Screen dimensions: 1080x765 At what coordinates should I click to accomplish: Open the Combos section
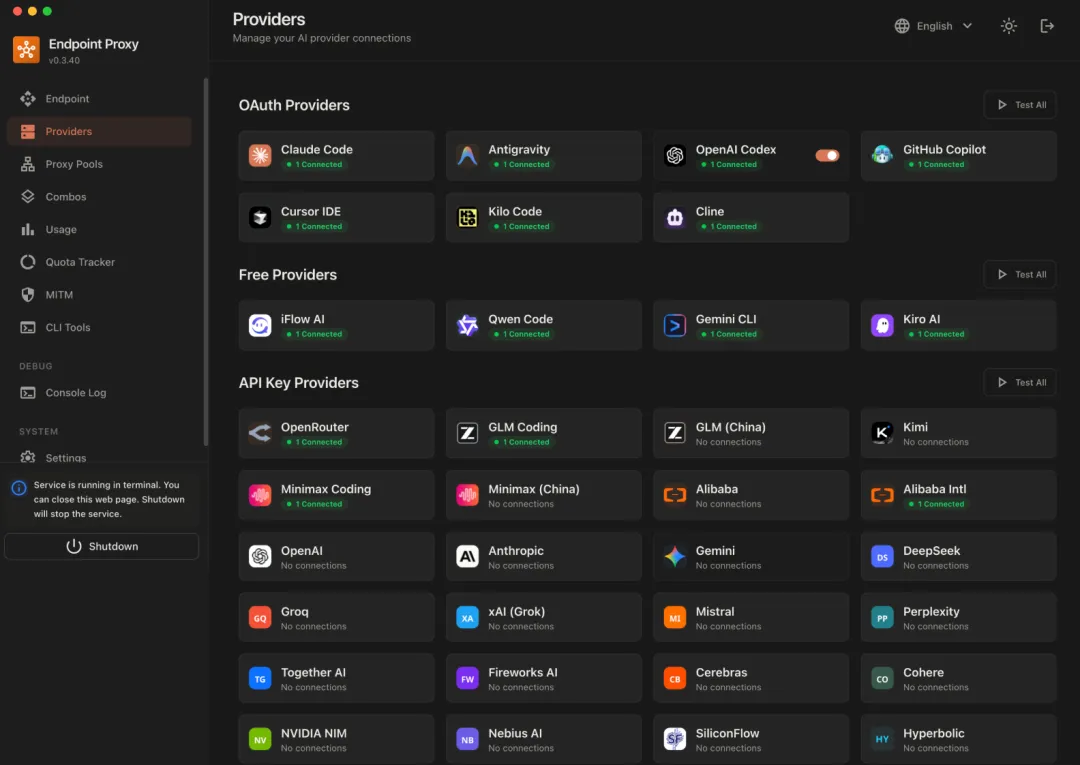[x=99, y=197]
